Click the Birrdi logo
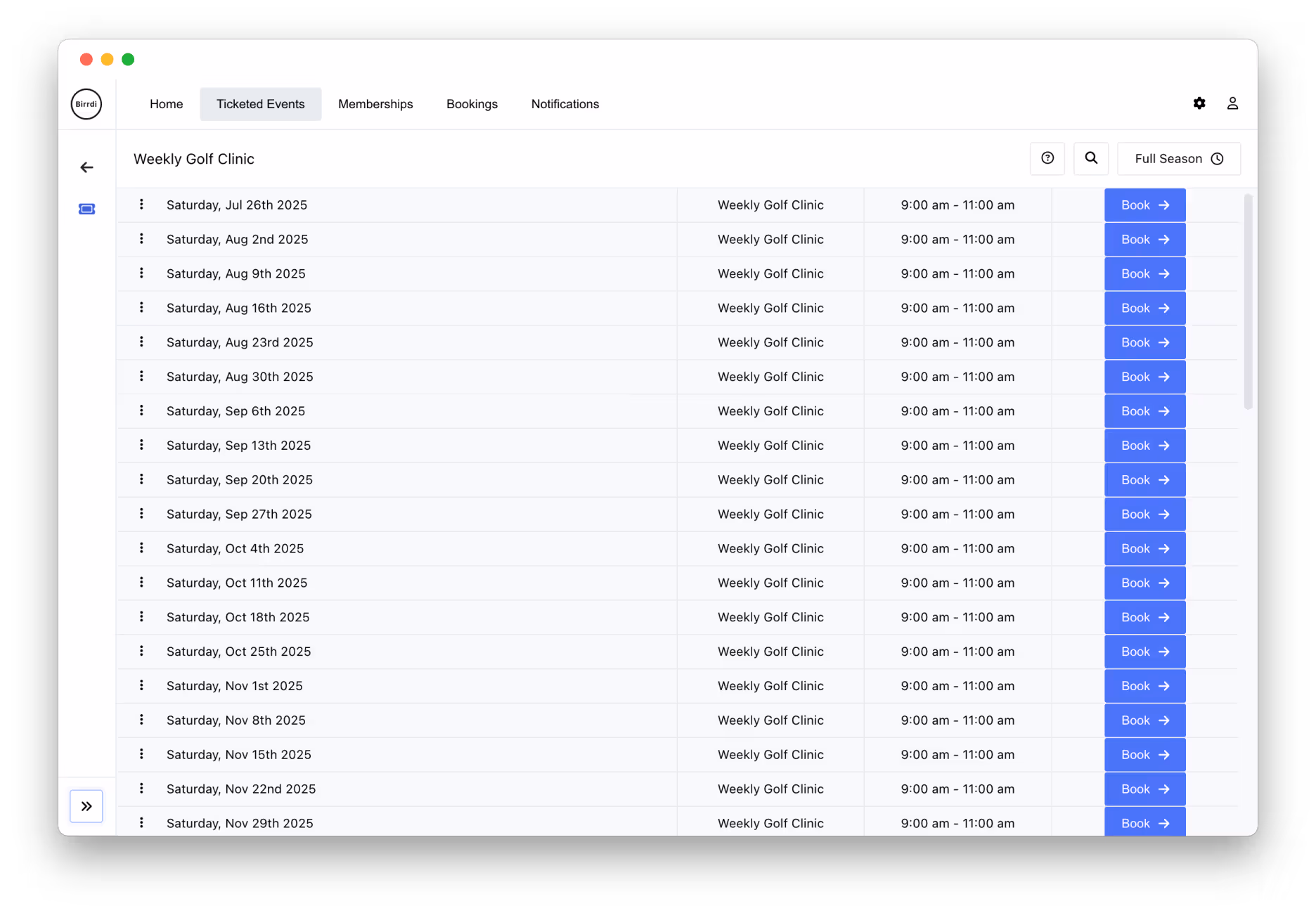This screenshot has width=1316, height=913. (x=86, y=104)
